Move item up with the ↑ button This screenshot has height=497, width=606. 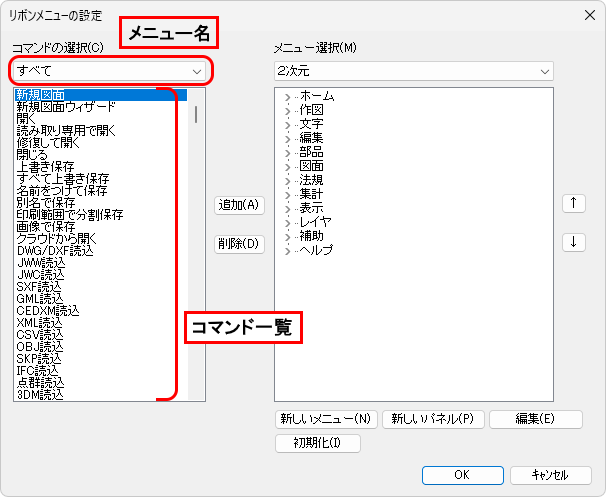(574, 203)
